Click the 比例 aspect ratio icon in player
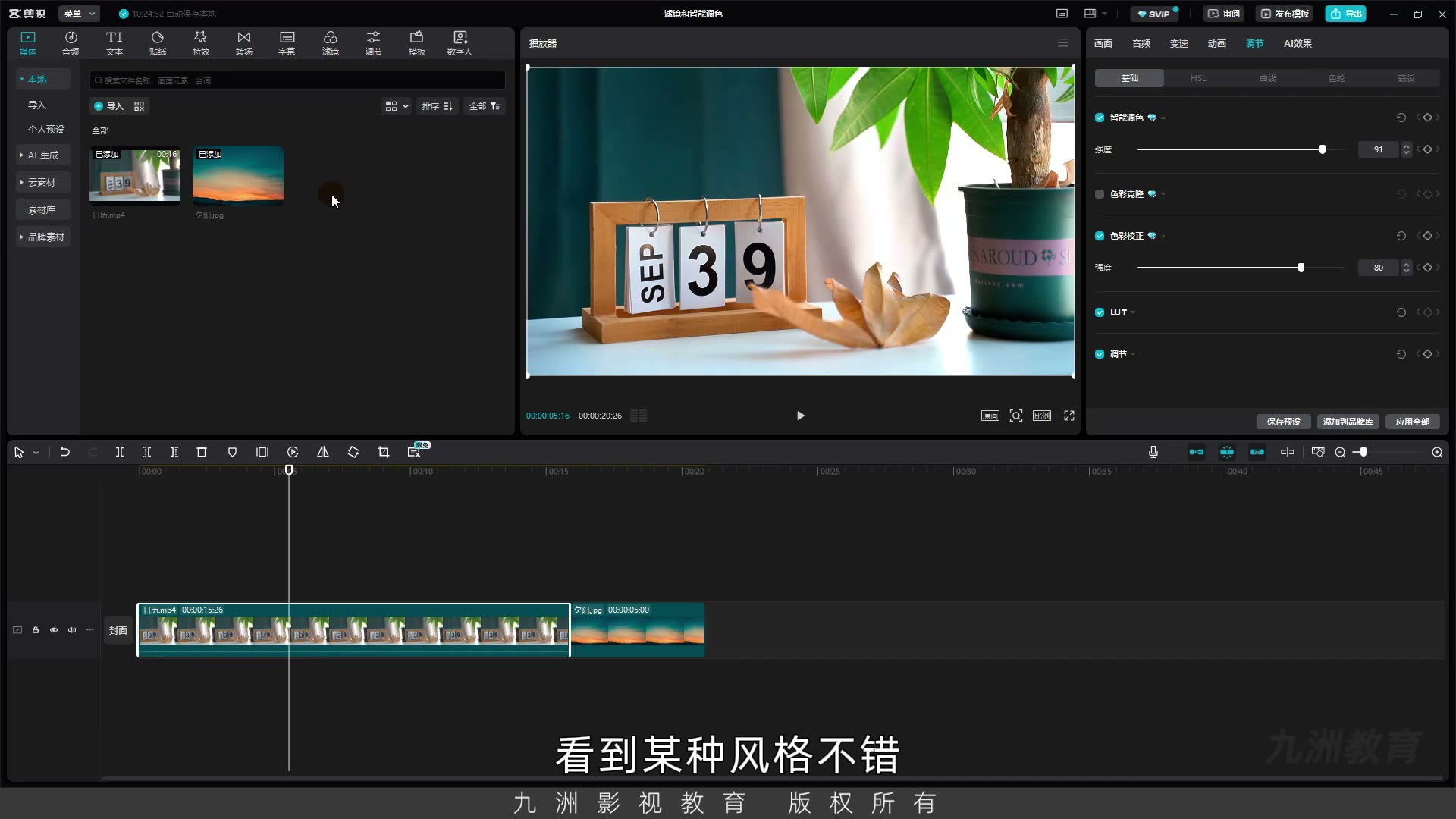This screenshot has width=1456, height=819. pos(1042,416)
